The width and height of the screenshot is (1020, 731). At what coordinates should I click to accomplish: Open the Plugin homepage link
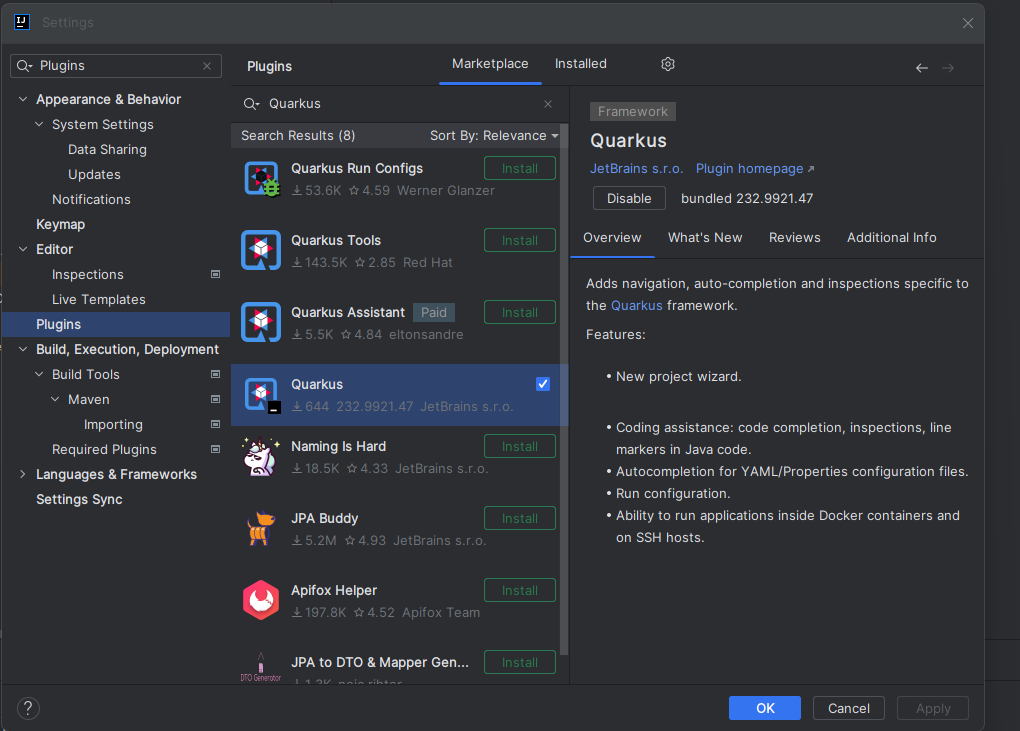[x=755, y=168]
